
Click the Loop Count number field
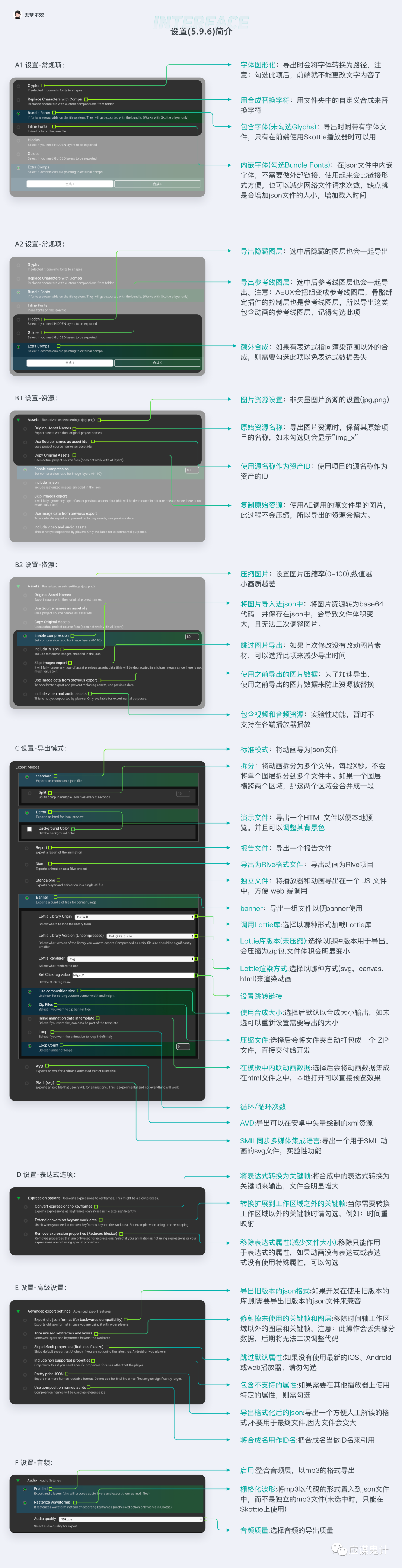[x=183, y=1046]
